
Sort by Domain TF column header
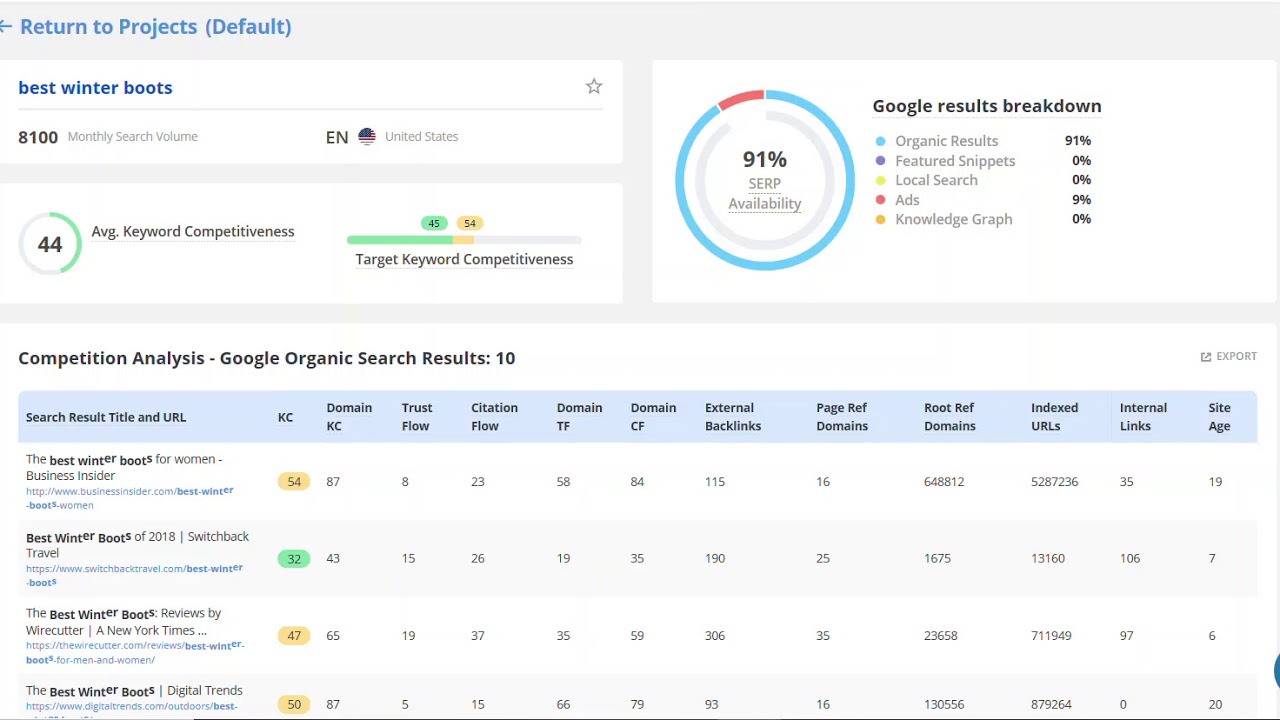click(x=579, y=417)
